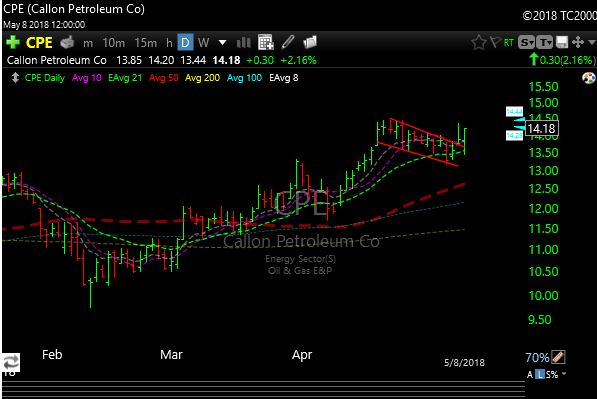Click the 14.44 price alert marker
Viewport: 597px width, 399px height.
click(x=514, y=112)
